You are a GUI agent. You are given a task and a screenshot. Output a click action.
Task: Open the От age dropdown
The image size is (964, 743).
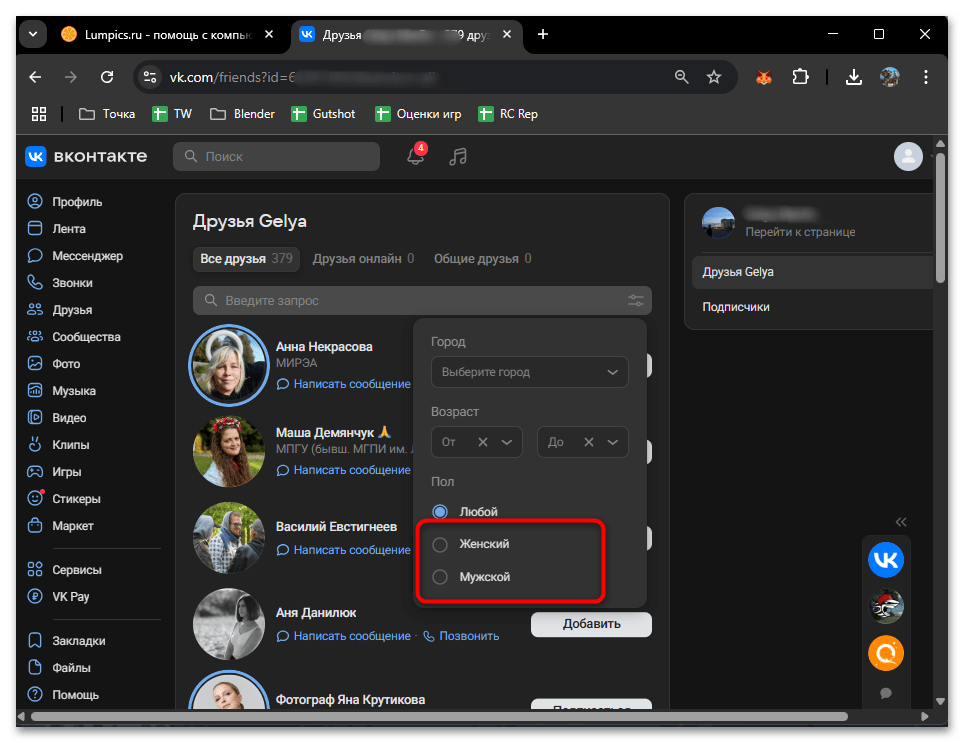pyautogui.click(x=507, y=442)
